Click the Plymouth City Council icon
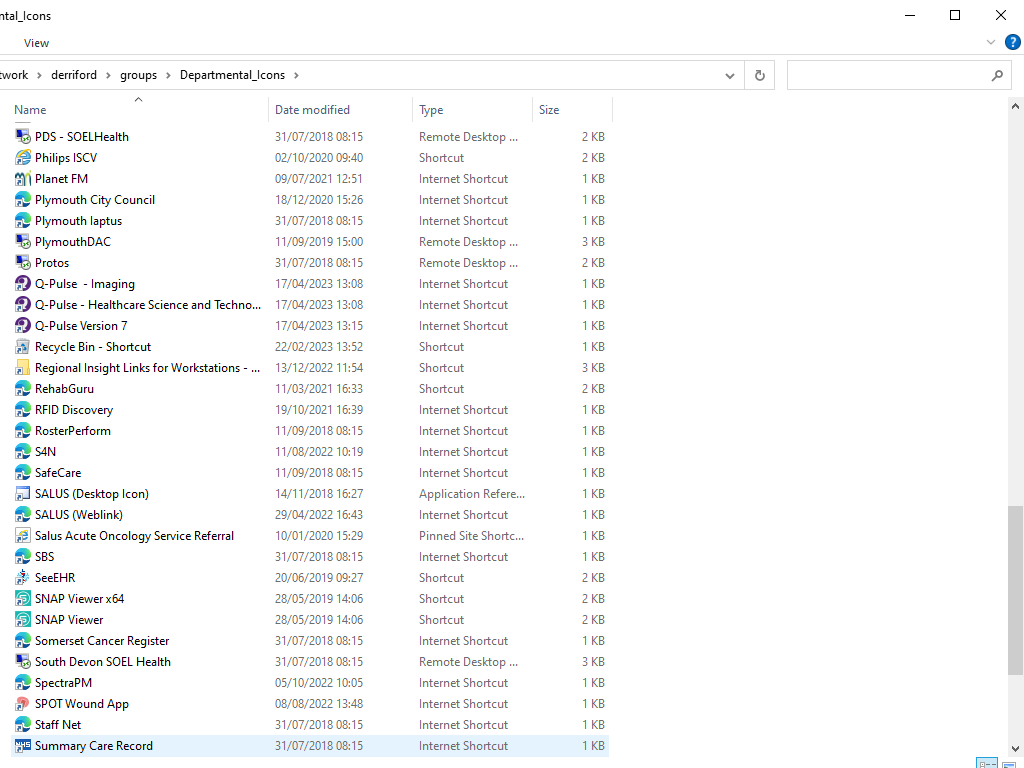This screenshot has width=1024, height=768. pos(23,200)
